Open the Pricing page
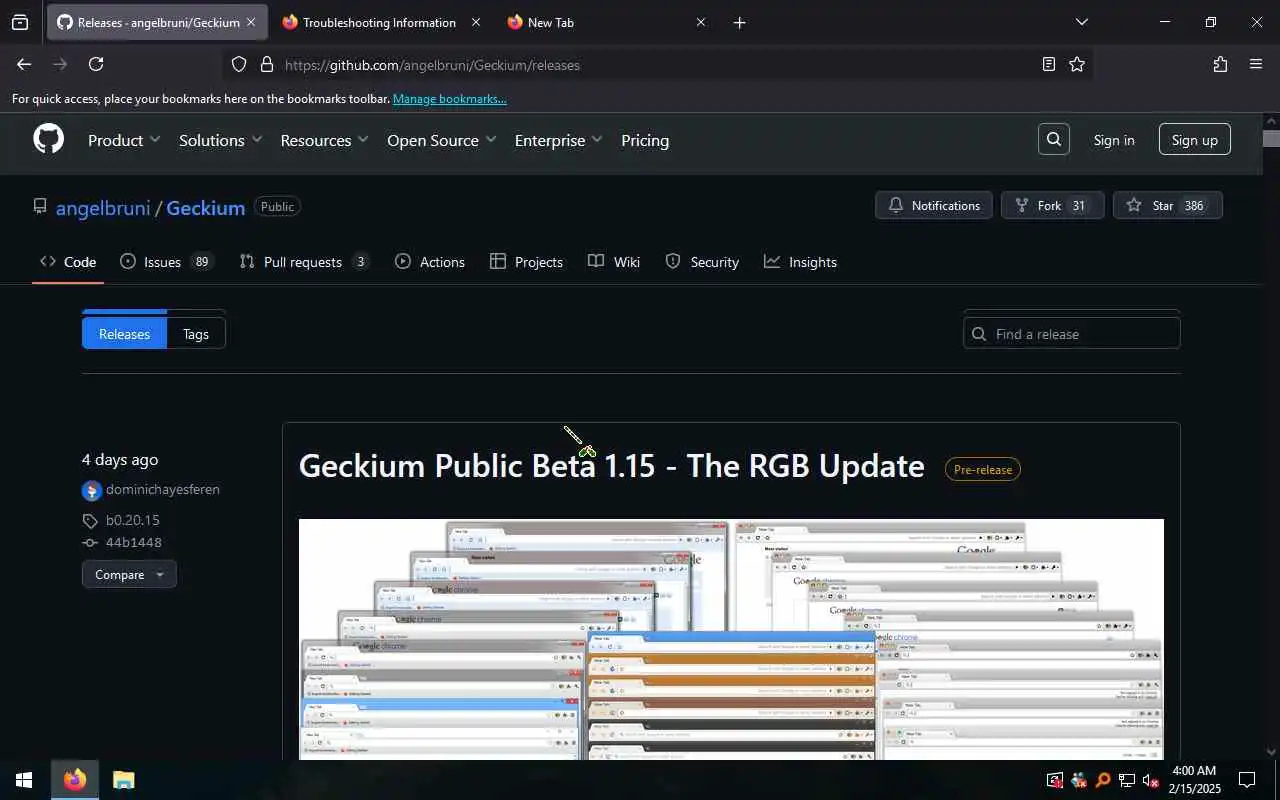 click(x=645, y=140)
